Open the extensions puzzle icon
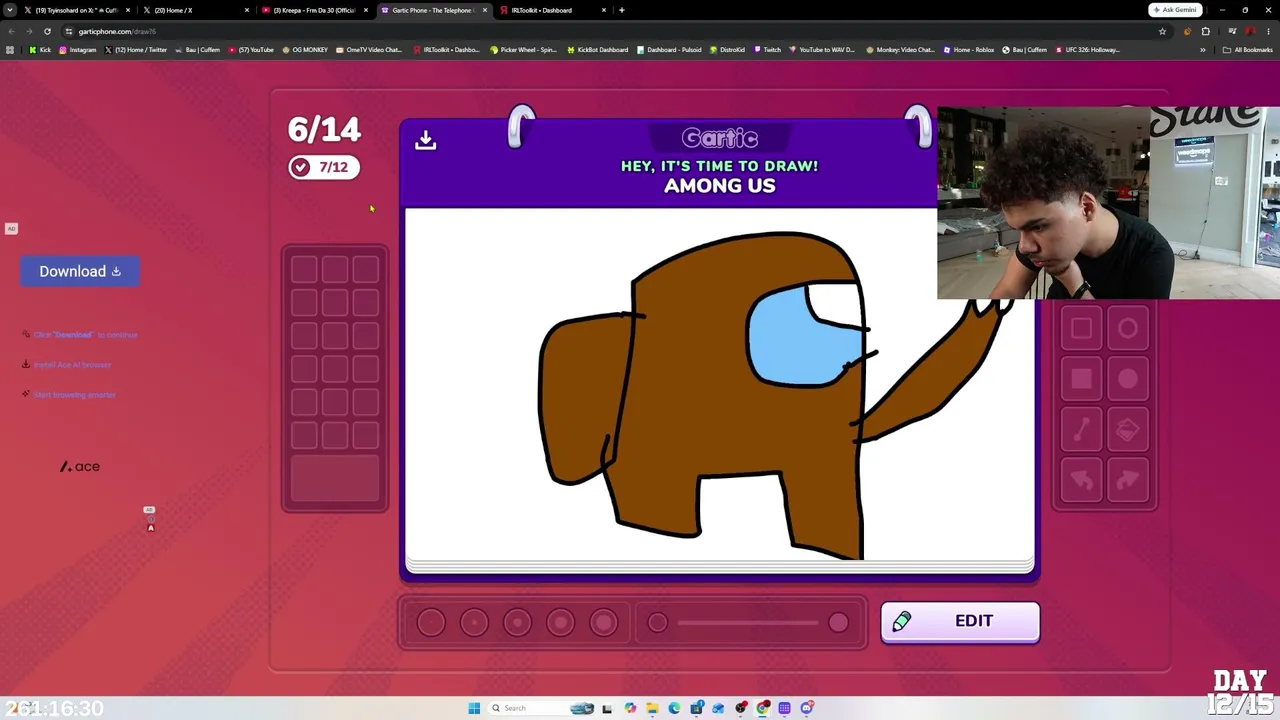The width and height of the screenshot is (1280, 720). tap(1205, 31)
